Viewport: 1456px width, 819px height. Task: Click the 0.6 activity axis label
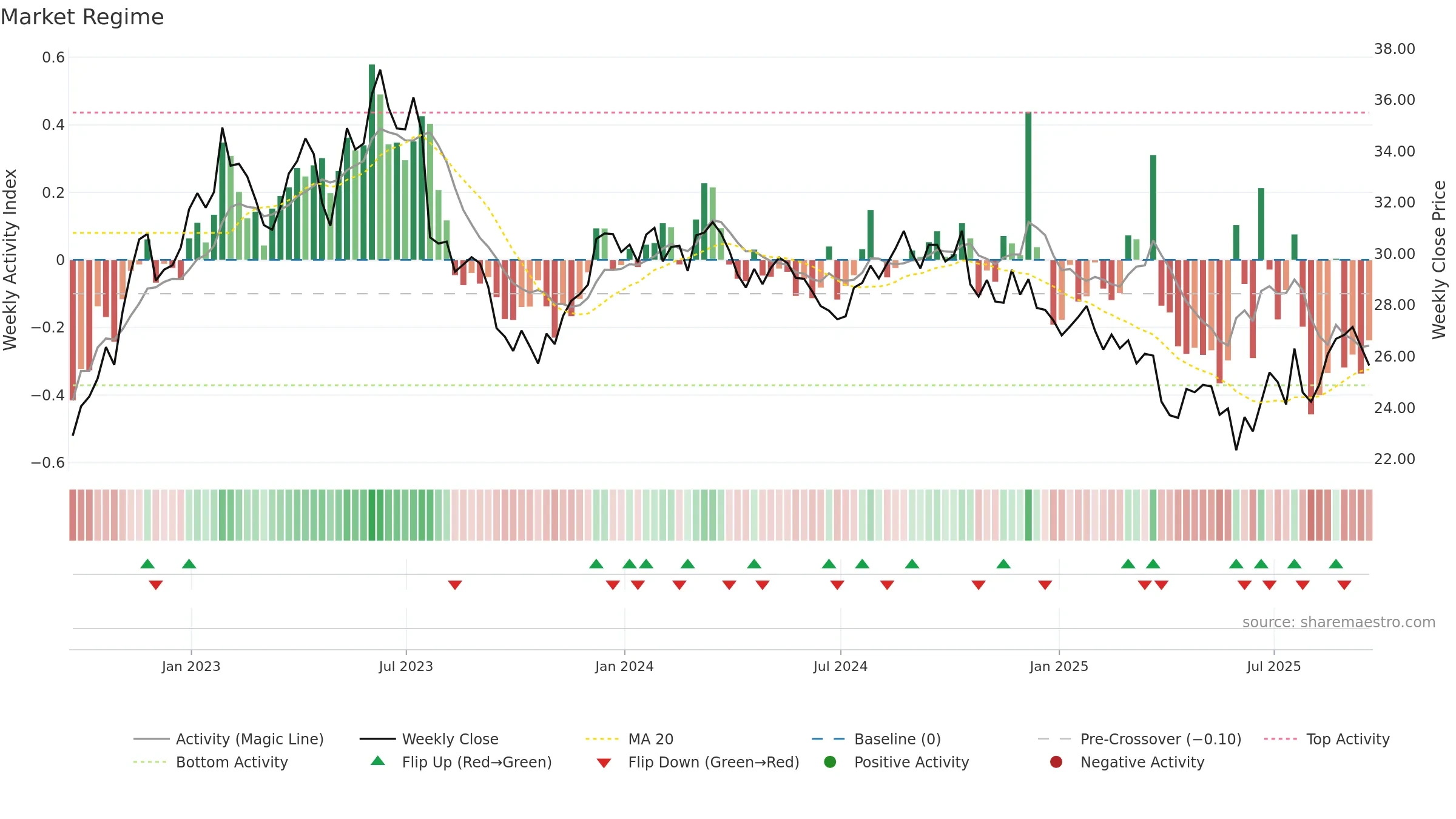click(53, 58)
